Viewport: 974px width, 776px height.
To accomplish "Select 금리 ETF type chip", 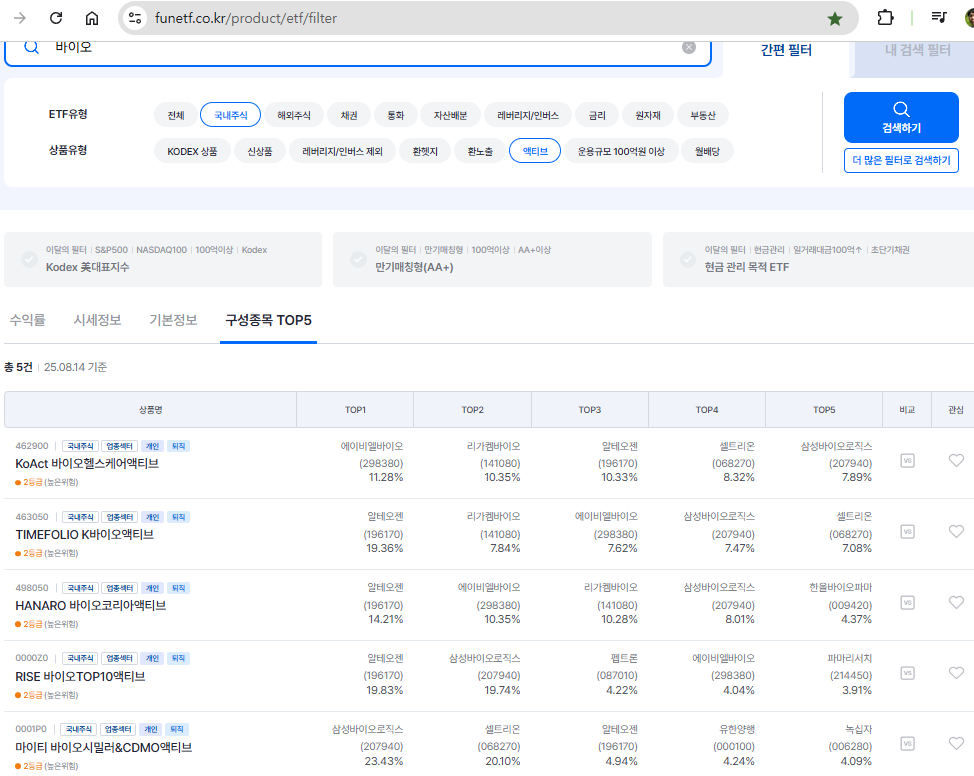I will click(x=597, y=115).
